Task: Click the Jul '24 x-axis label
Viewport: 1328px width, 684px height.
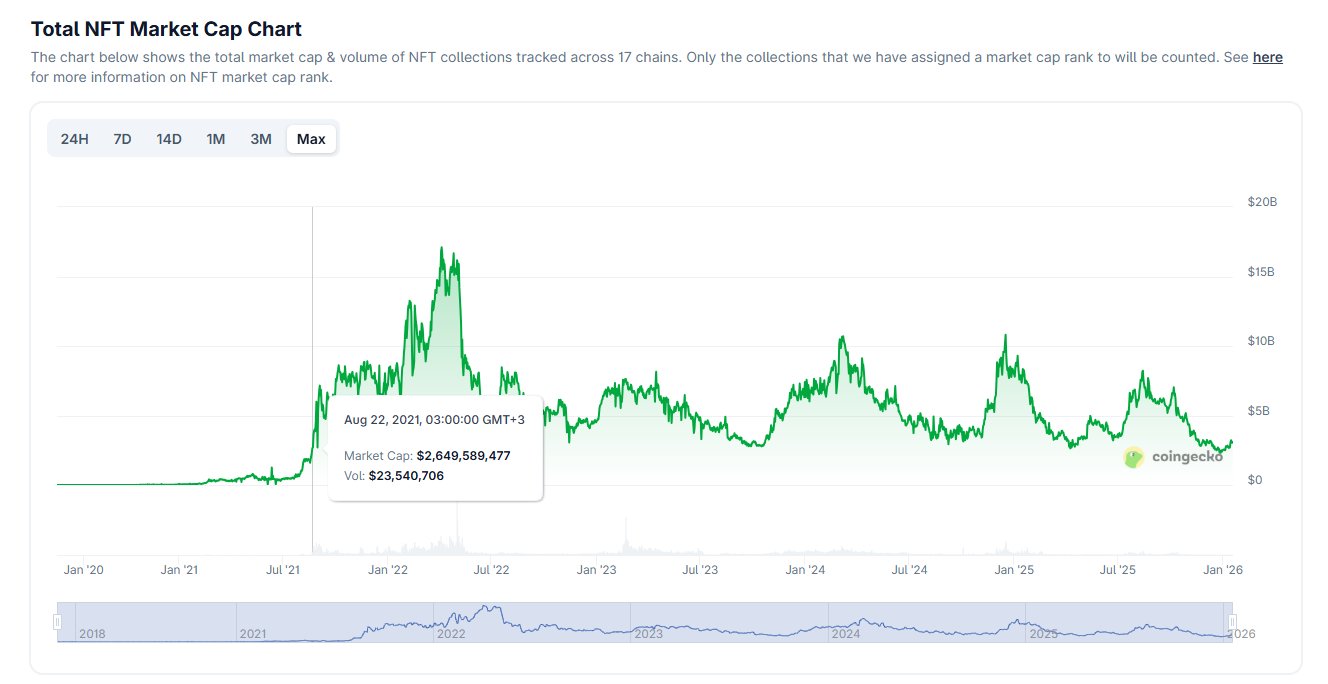Action: [909, 570]
